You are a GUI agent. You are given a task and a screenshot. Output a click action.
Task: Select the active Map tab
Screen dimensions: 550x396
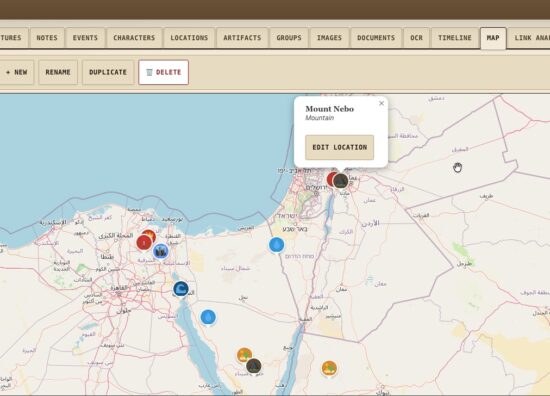[x=493, y=38]
